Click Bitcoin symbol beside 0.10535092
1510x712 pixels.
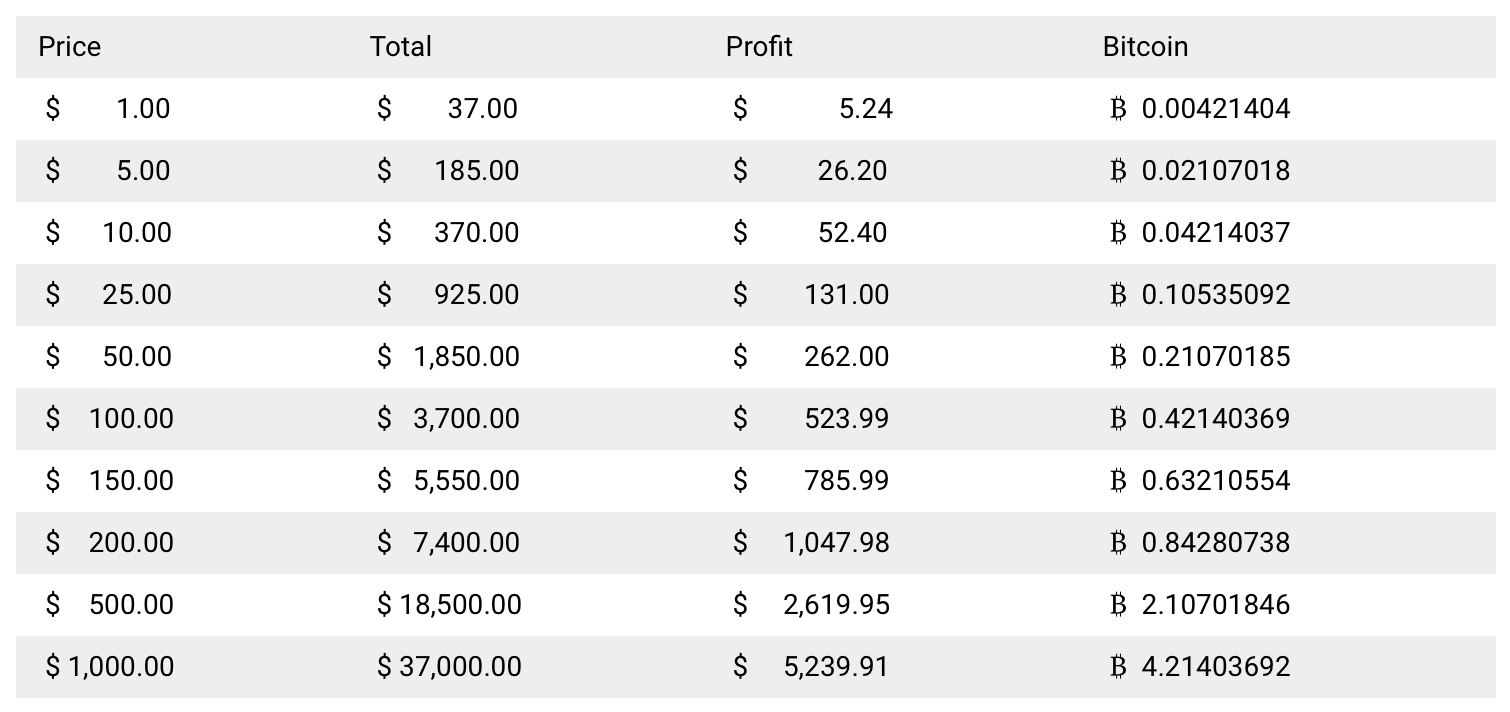tap(1119, 294)
